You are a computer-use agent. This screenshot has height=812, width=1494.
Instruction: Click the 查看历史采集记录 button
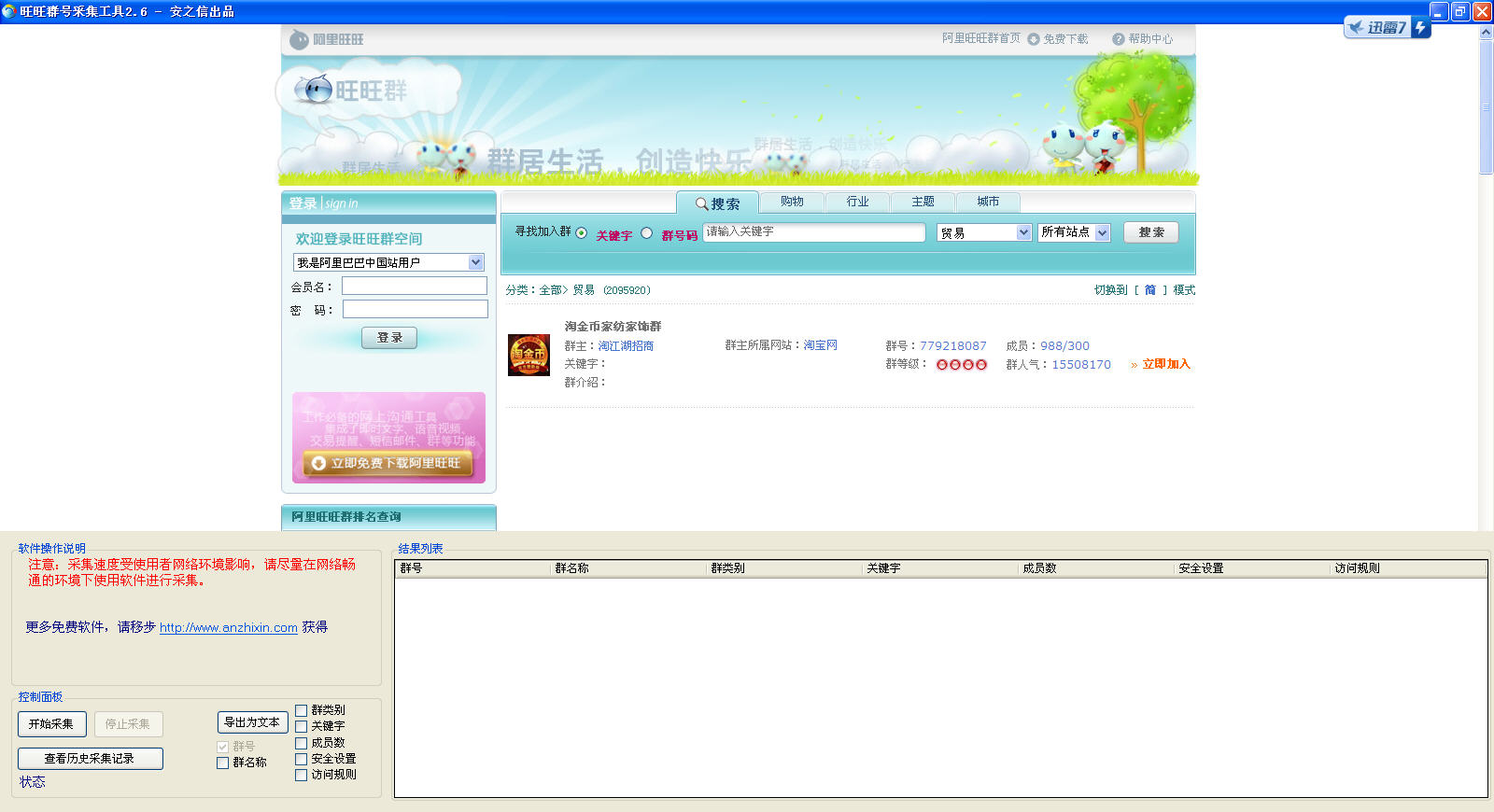click(90, 759)
